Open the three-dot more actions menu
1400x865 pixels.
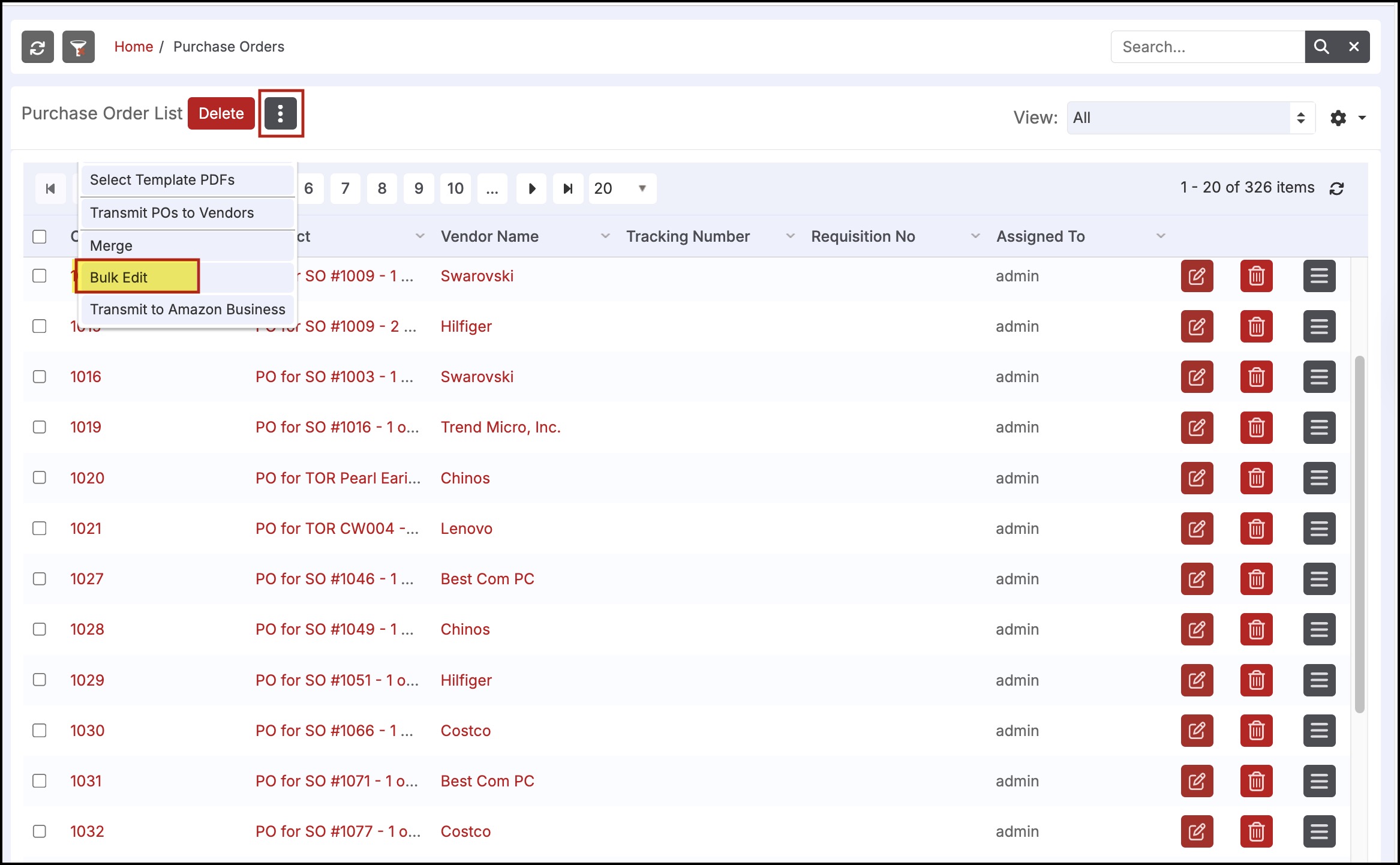pyautogui.click(x=281, y=113)
